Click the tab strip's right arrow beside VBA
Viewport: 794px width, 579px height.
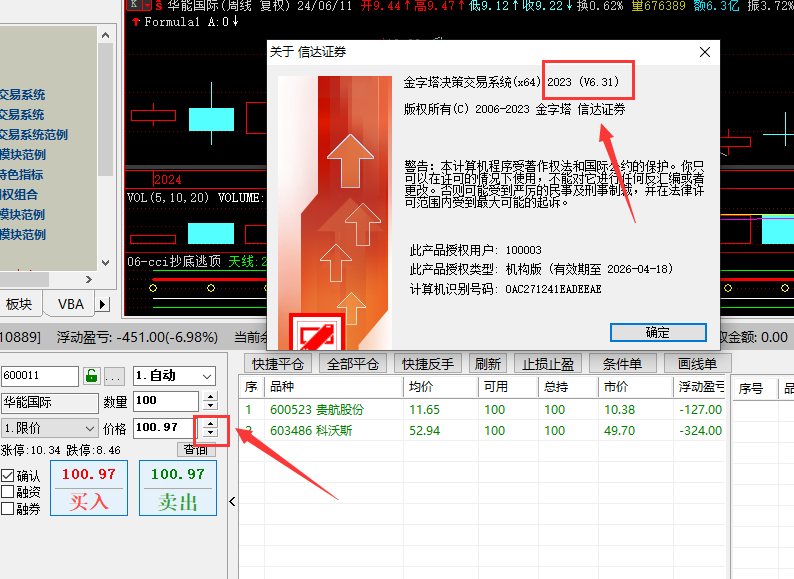[103, 304]
